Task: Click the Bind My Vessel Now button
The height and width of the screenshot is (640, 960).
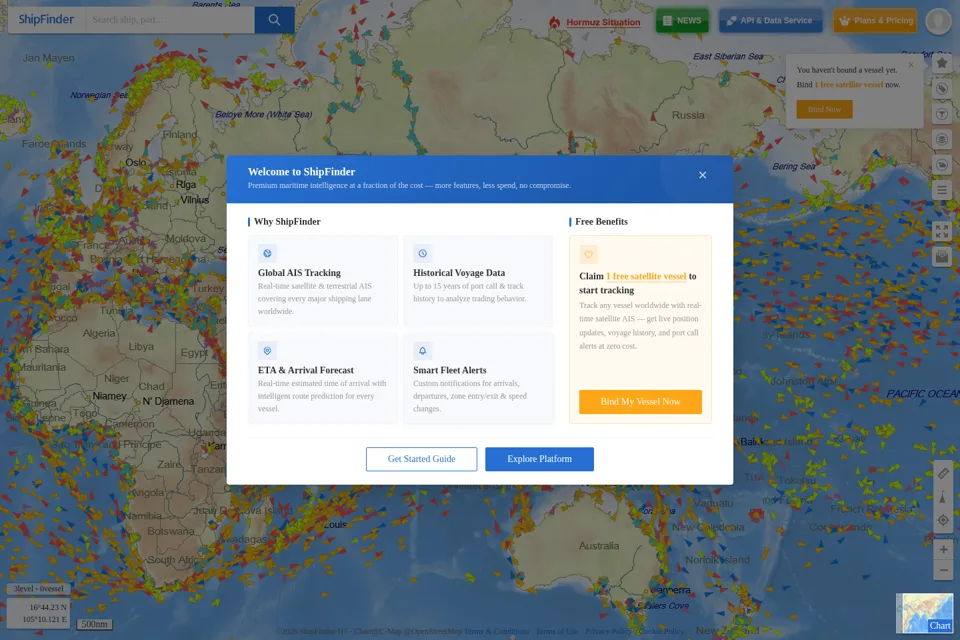Action: point(640,402)
